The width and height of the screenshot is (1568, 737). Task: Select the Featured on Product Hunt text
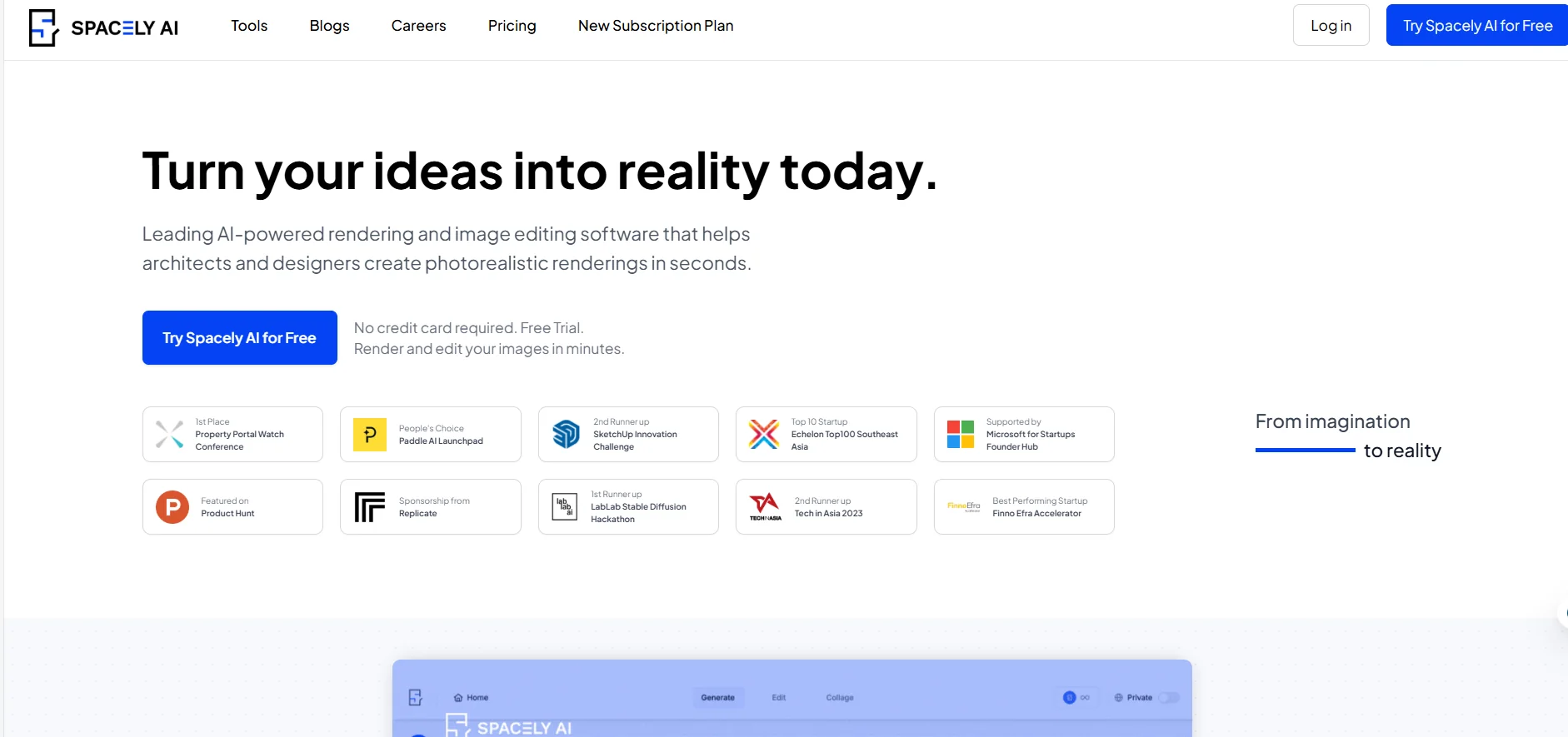tap(227, 507)
